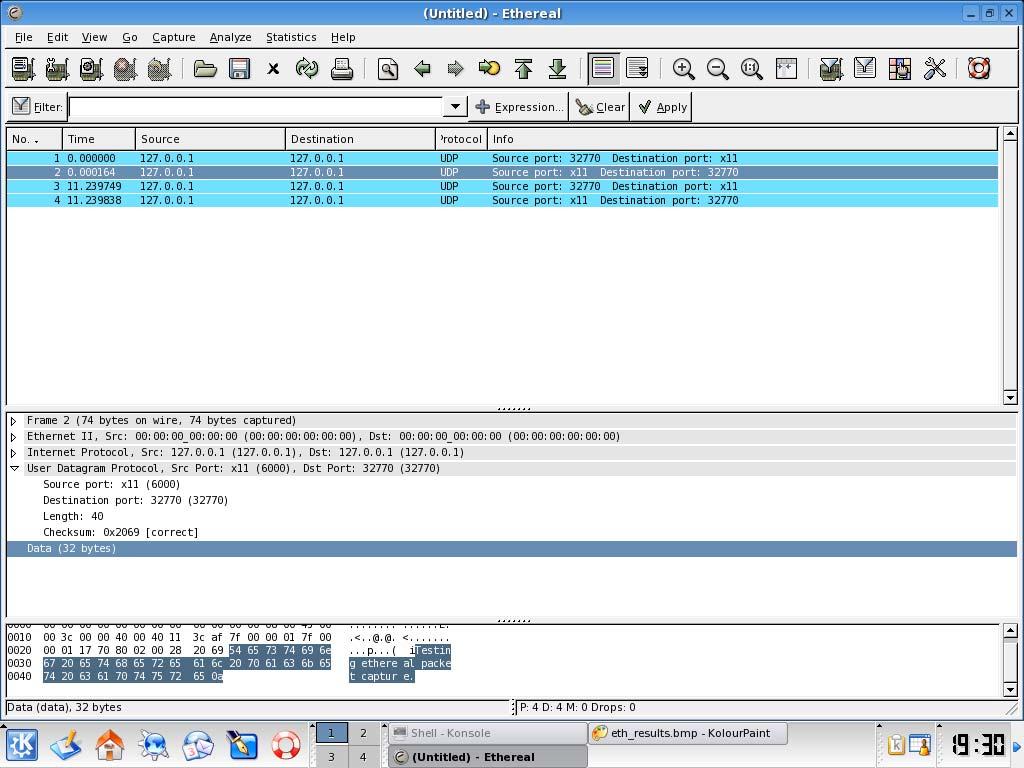The height and width of the screenshot is (768, 1024).
Task: Find a packet magnifier icon
Action: 388,69
